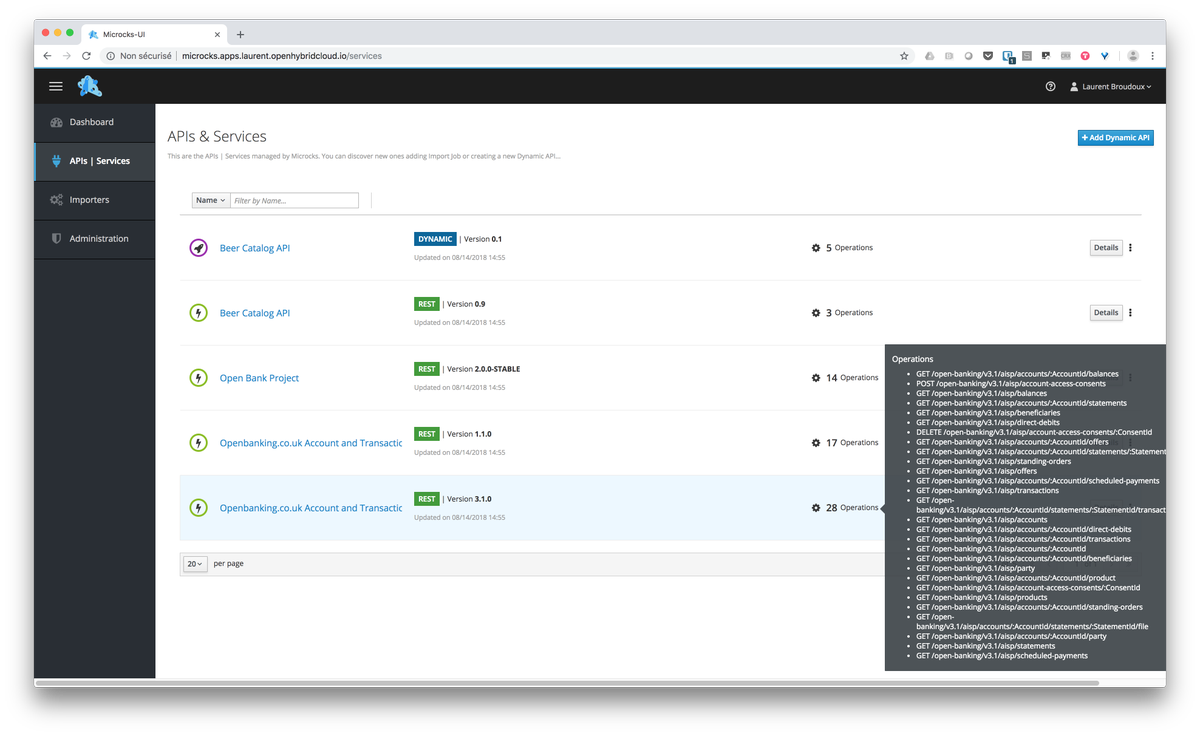Click gear icon beside 14 Operations
Image resolution: width=1200 pixels, height=736 pixels.
[x=816, y=378]
